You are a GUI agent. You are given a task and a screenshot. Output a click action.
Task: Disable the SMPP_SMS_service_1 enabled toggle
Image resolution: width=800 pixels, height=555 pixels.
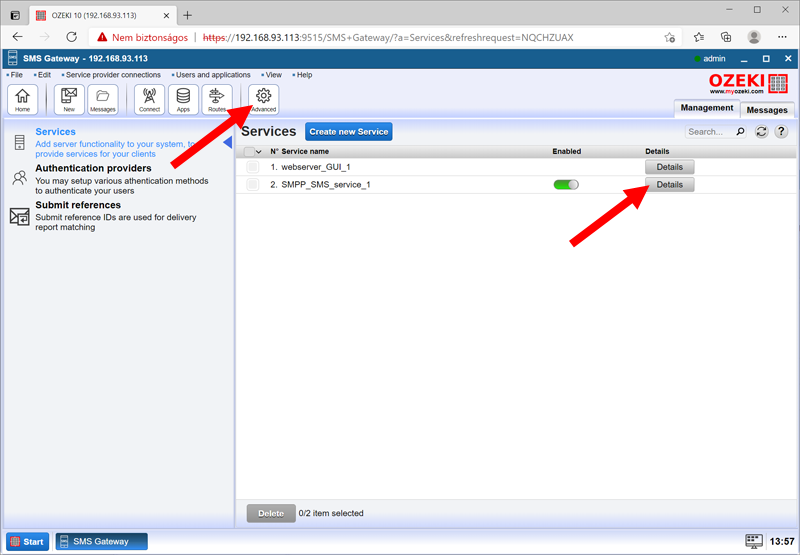click(566, 185)
